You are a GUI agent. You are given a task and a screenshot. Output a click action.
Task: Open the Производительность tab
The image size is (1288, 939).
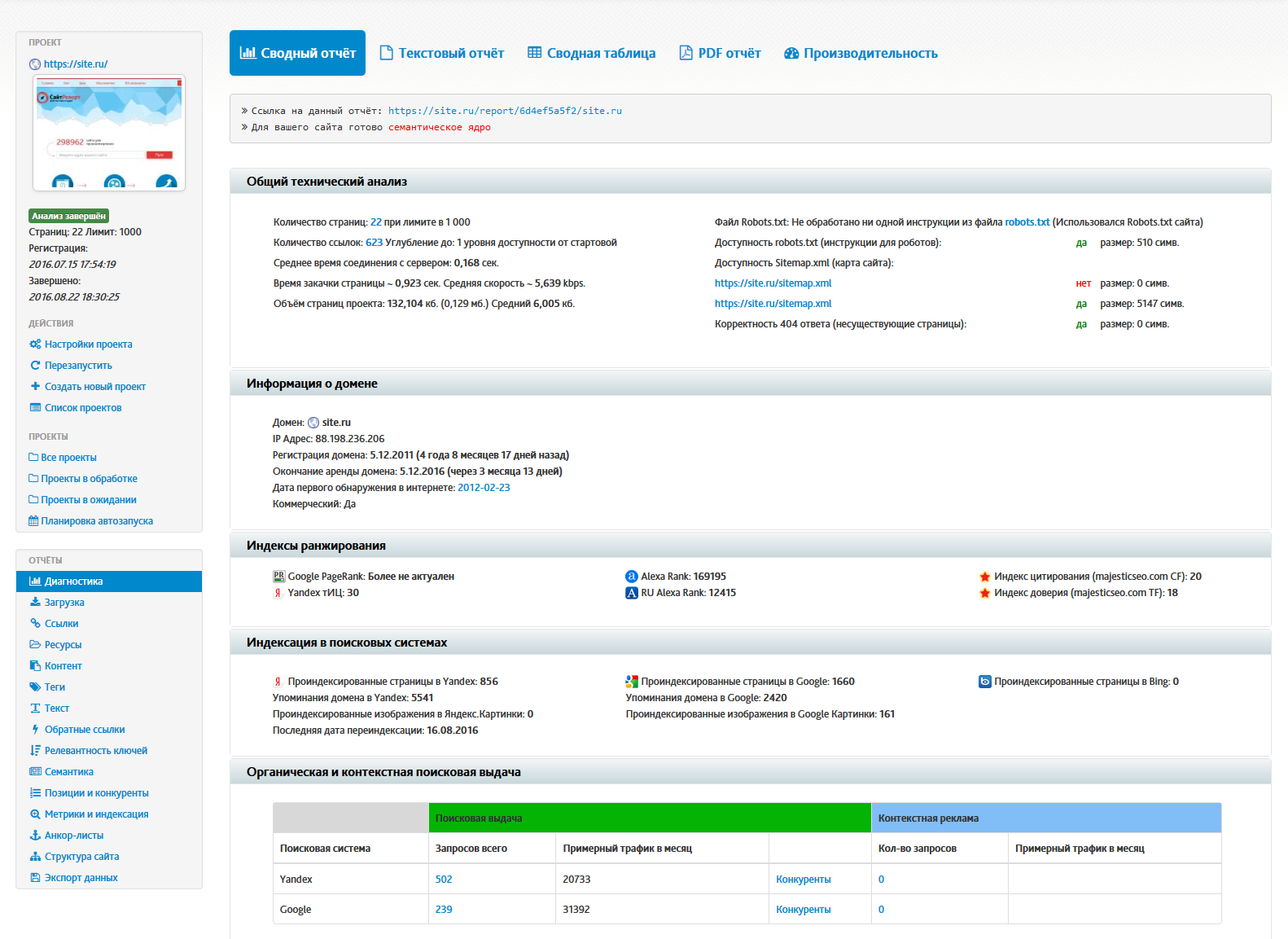(x=861, y=54)
